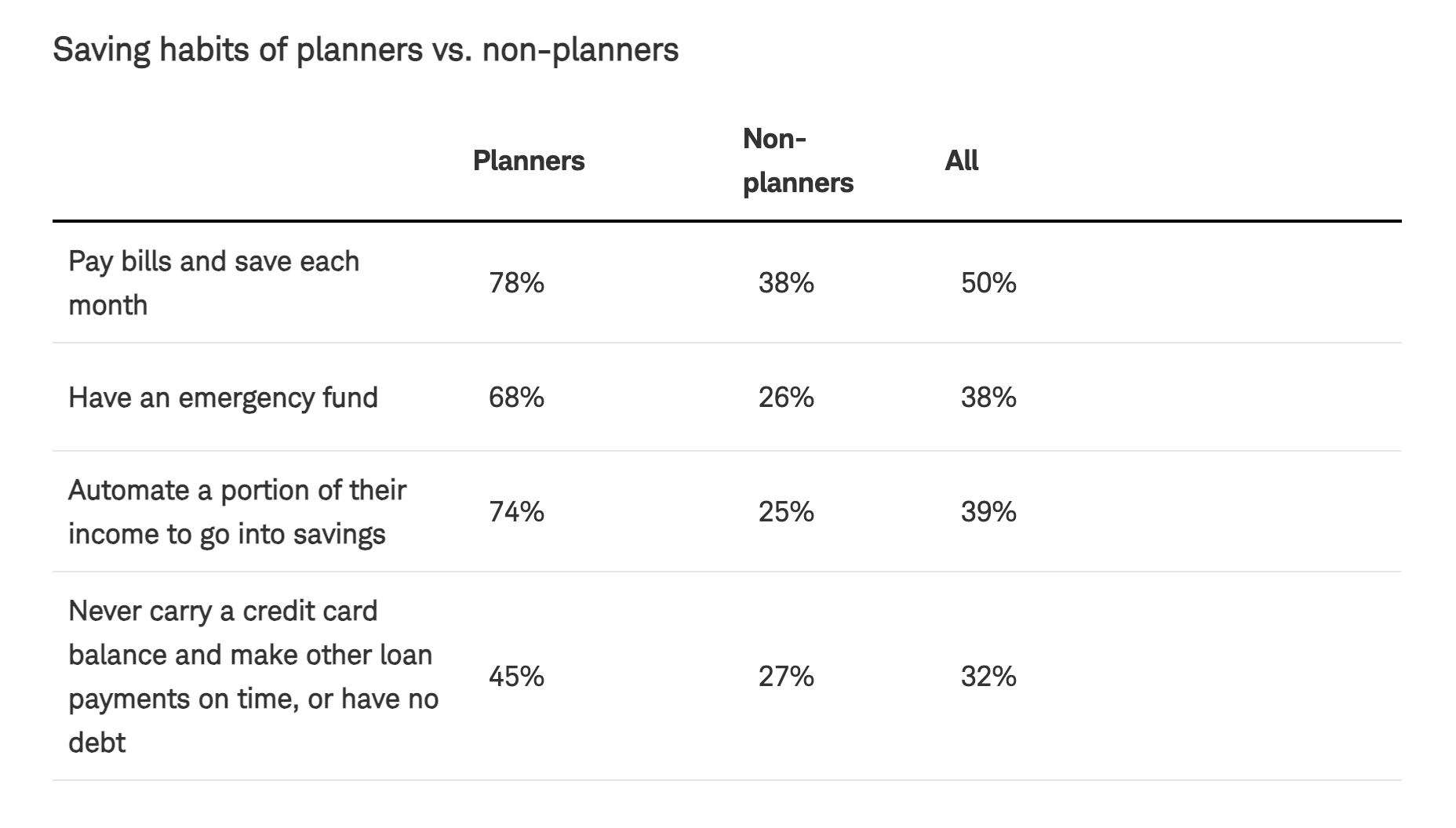Select the 45% Planners credit card value
Screen dimensions: 1456x828
pos(516,676)
